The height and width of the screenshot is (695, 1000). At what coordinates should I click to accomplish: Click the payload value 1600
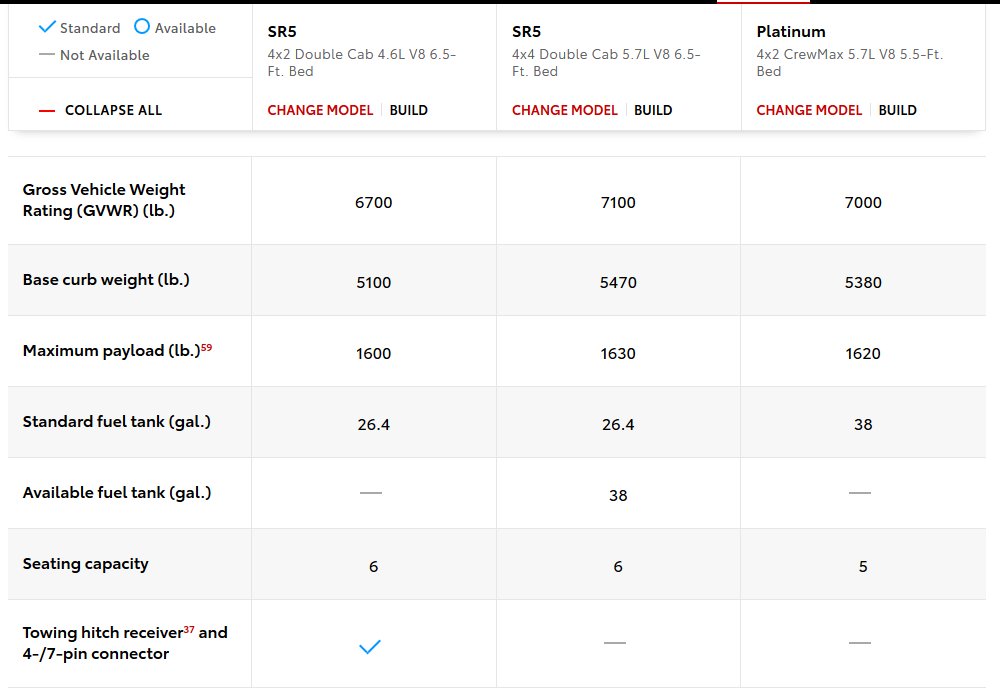[374, 354]
